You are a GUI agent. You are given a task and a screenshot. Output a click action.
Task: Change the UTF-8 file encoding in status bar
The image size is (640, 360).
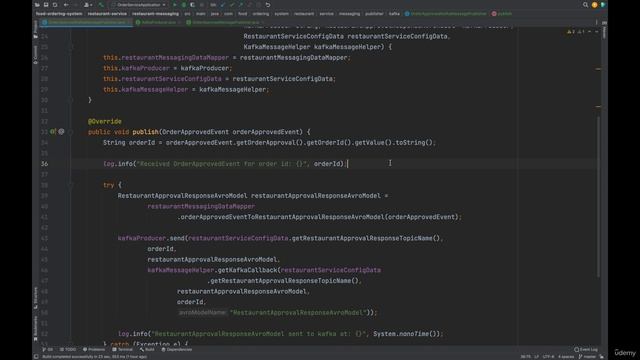[x=549, y=357]
